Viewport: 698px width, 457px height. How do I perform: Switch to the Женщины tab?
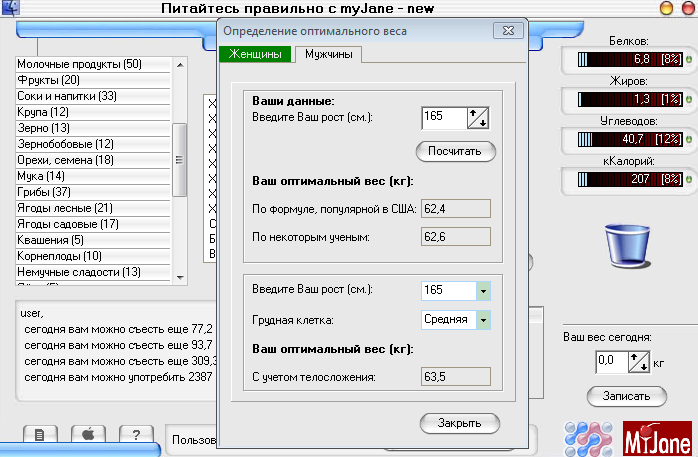(x=257, y=54)
